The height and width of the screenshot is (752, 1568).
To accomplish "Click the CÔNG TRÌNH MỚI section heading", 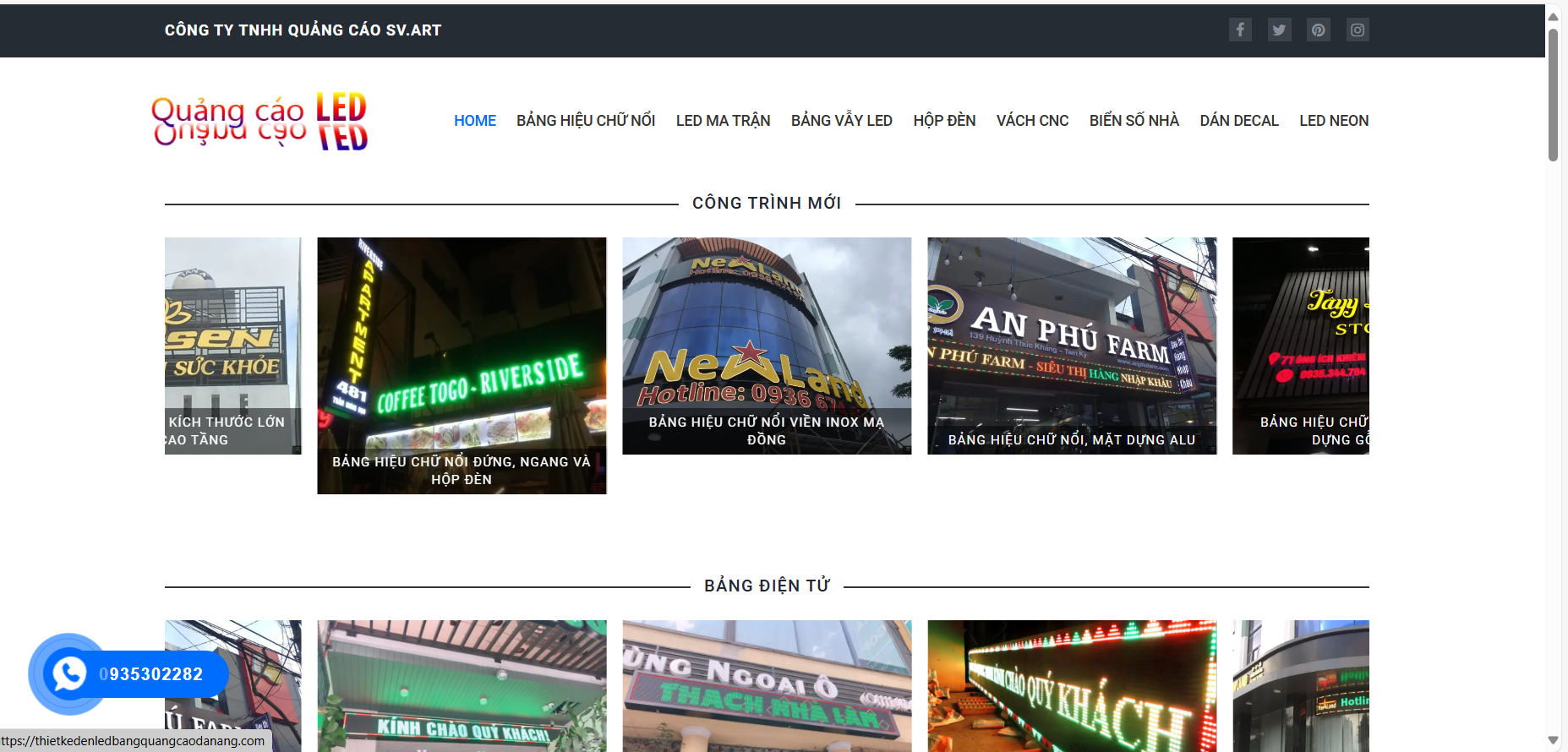I will 767,203.
